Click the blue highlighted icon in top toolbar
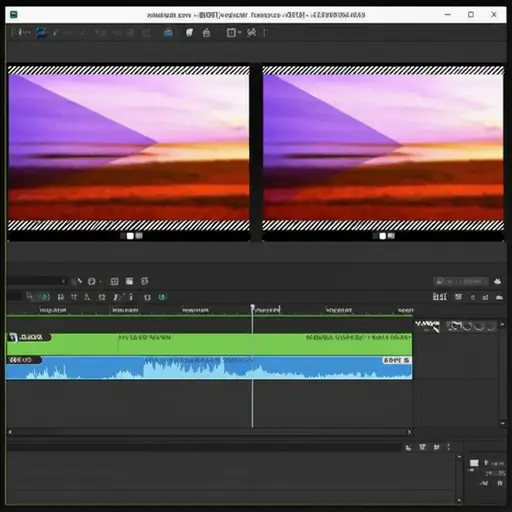 [41, 32]
